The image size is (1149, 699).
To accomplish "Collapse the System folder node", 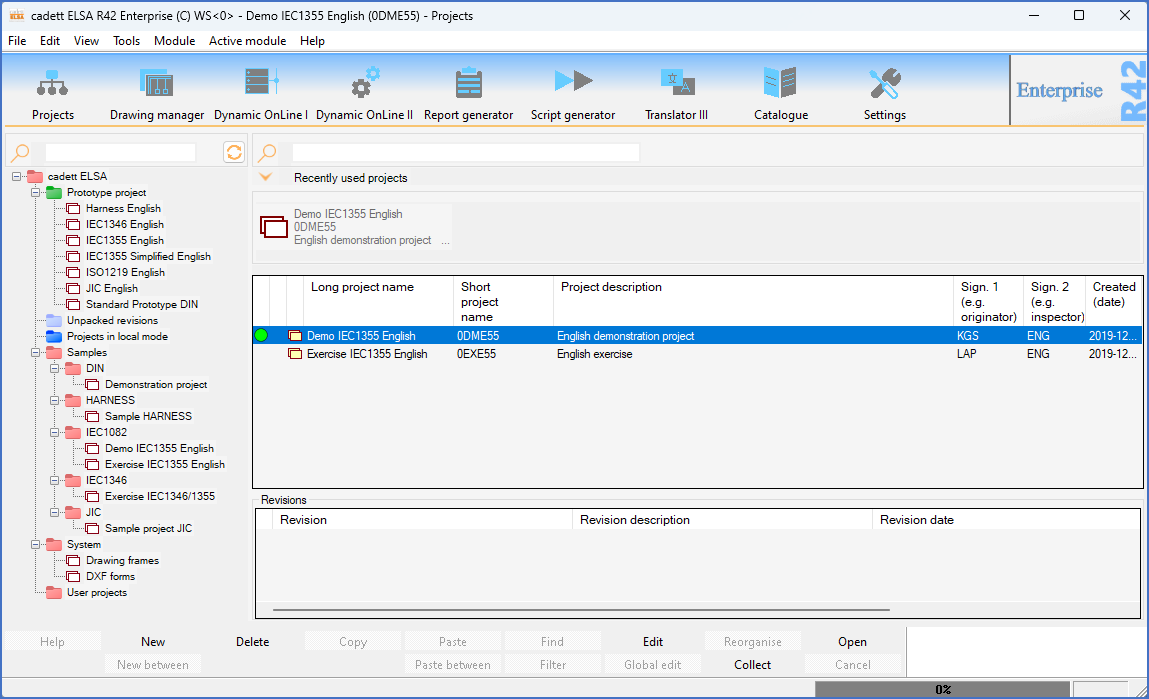I will pyautogui.click(x=35, y=544).
